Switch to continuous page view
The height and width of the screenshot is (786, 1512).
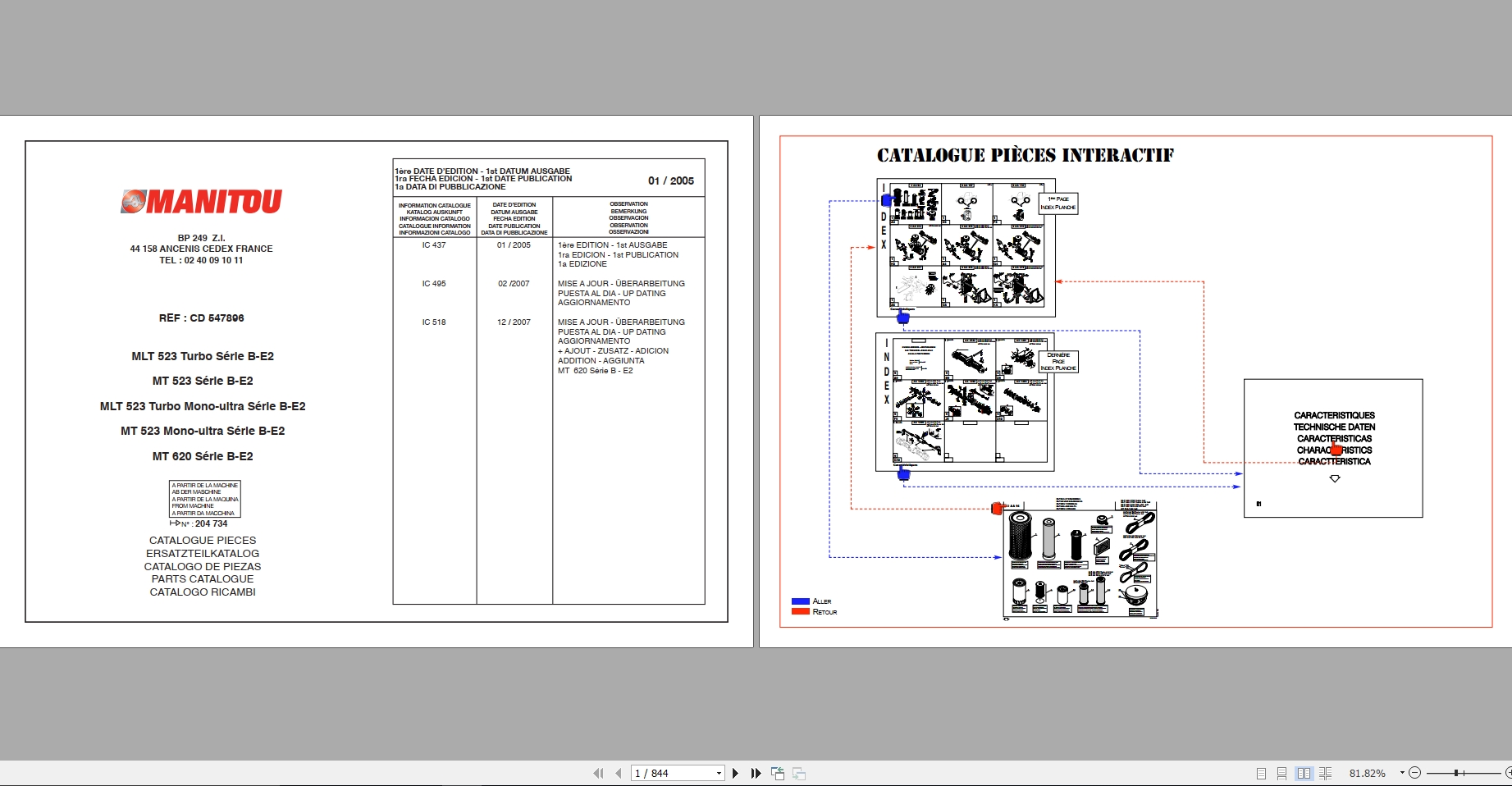point(1282,773)
